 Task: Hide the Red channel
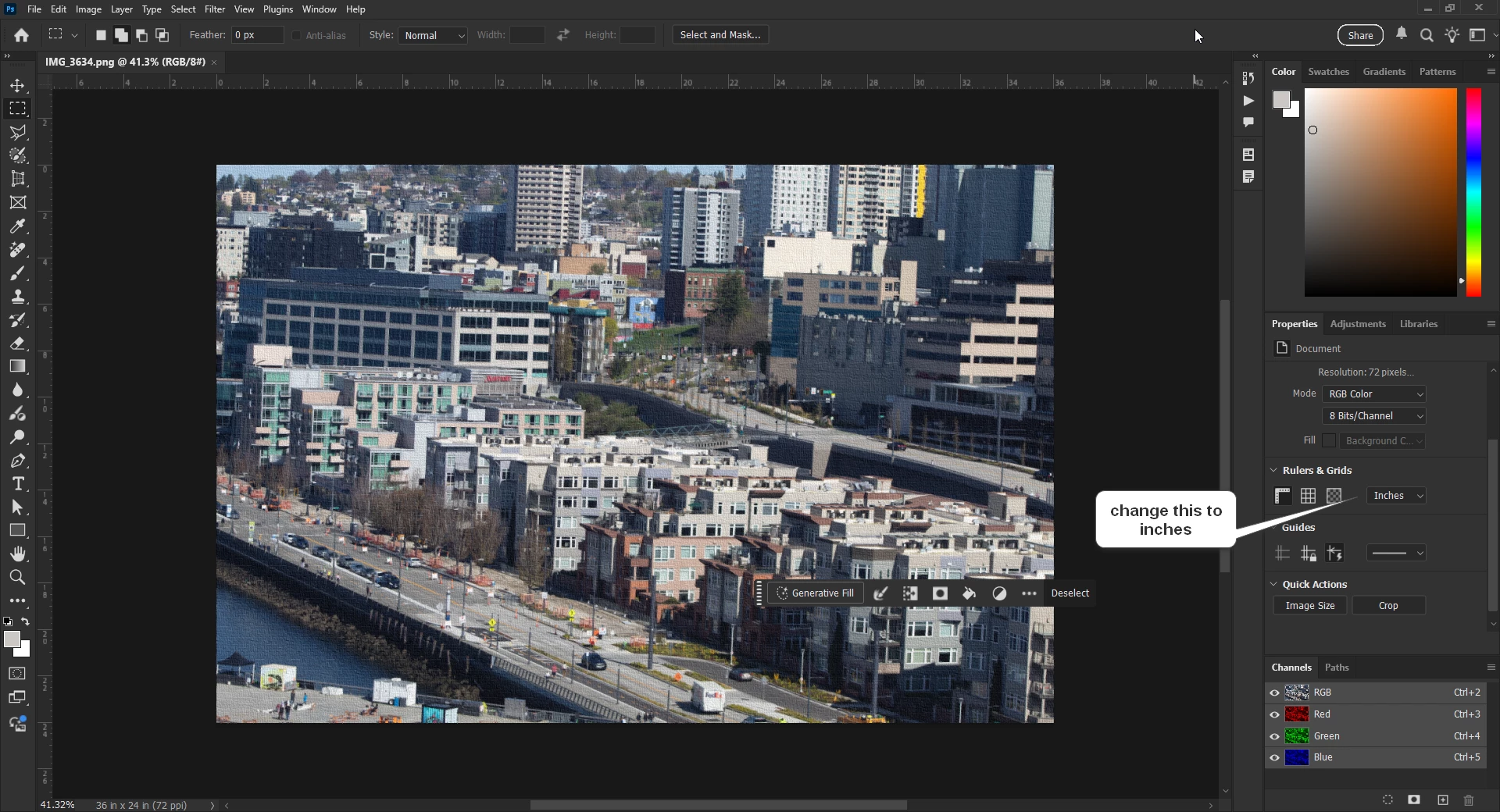tap(1274, 714)
